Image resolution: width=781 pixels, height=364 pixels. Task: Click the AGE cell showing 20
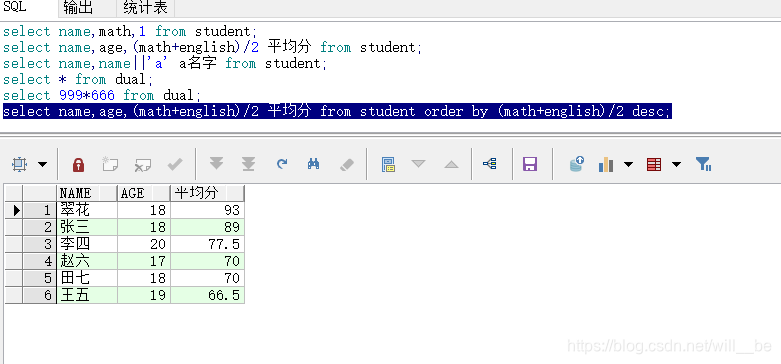[144, 244]
